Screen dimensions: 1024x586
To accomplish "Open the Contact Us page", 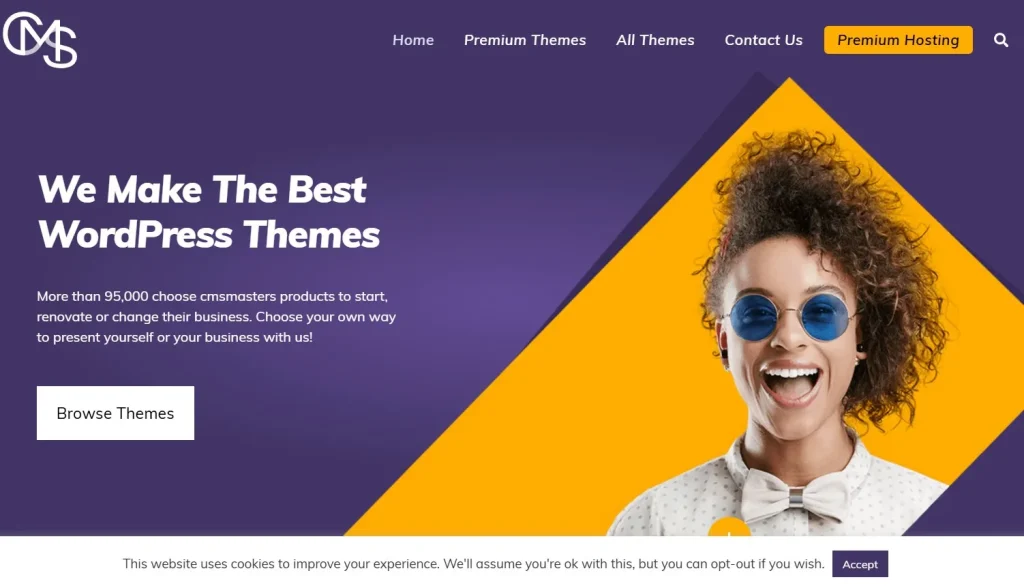I will pyautogui.click(x=763, y=40).
